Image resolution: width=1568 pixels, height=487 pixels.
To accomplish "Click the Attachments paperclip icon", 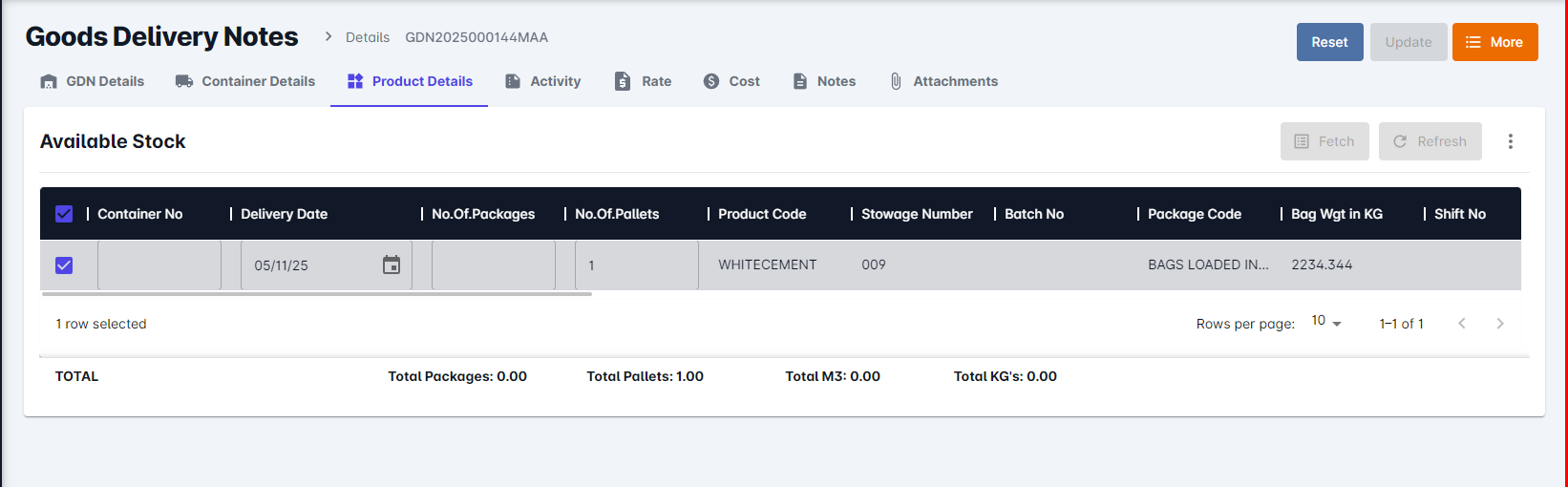I will point(896,81).
